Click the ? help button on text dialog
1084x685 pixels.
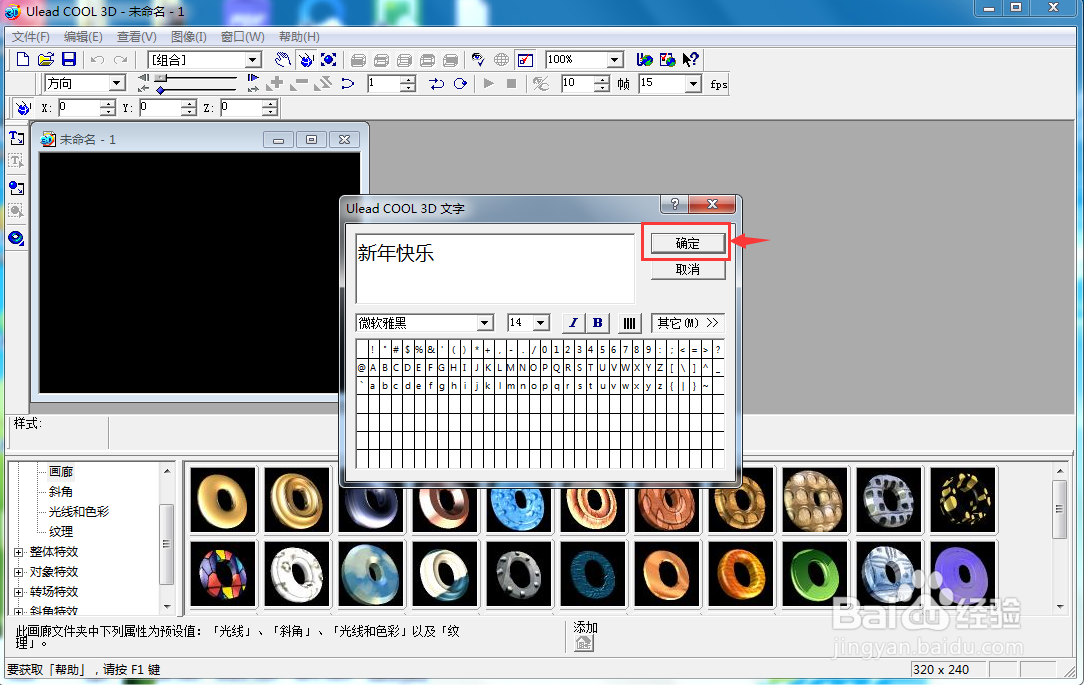[x=675, y=204]
